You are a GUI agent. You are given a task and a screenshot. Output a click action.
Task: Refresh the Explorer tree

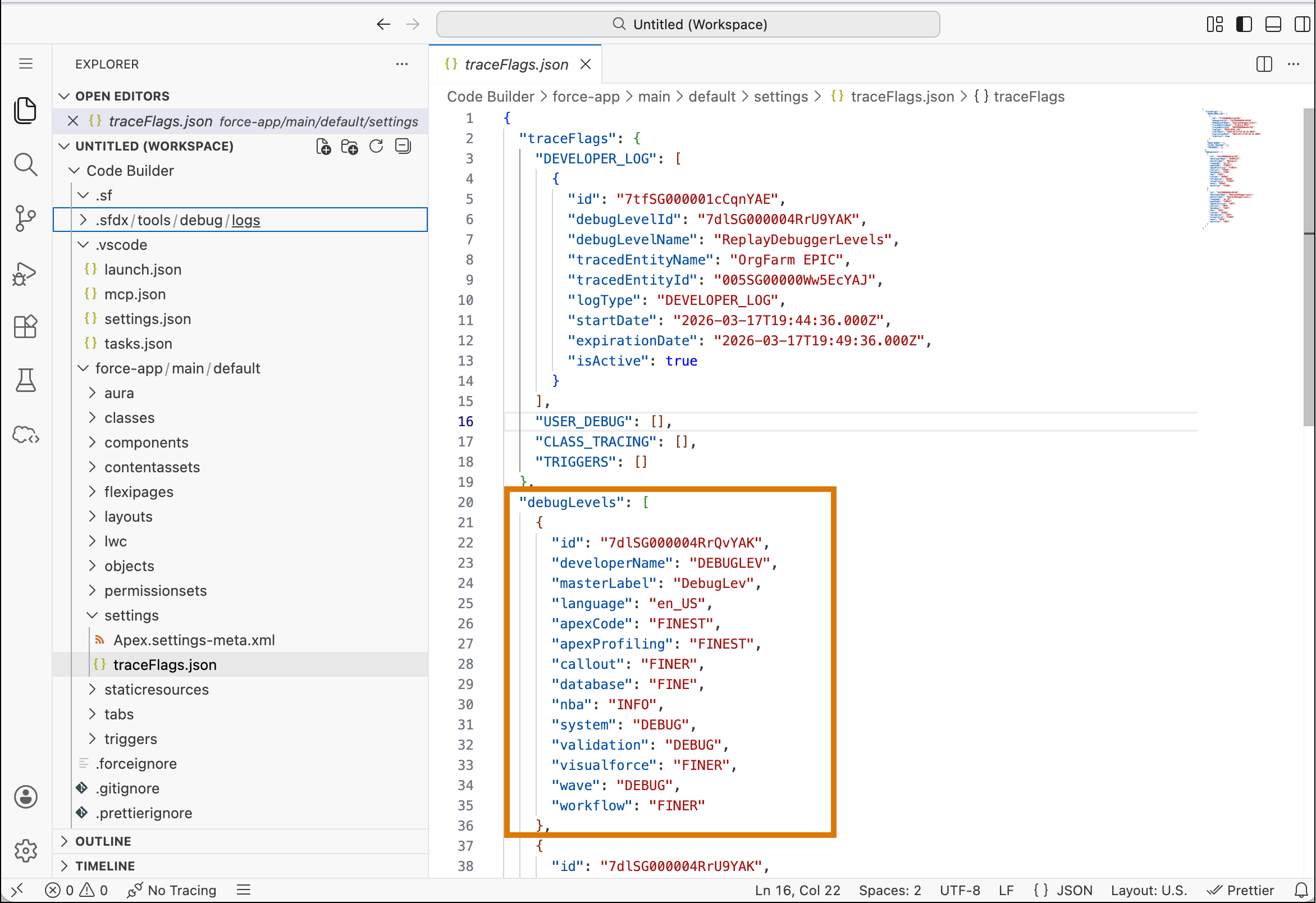tap(377, 147)
